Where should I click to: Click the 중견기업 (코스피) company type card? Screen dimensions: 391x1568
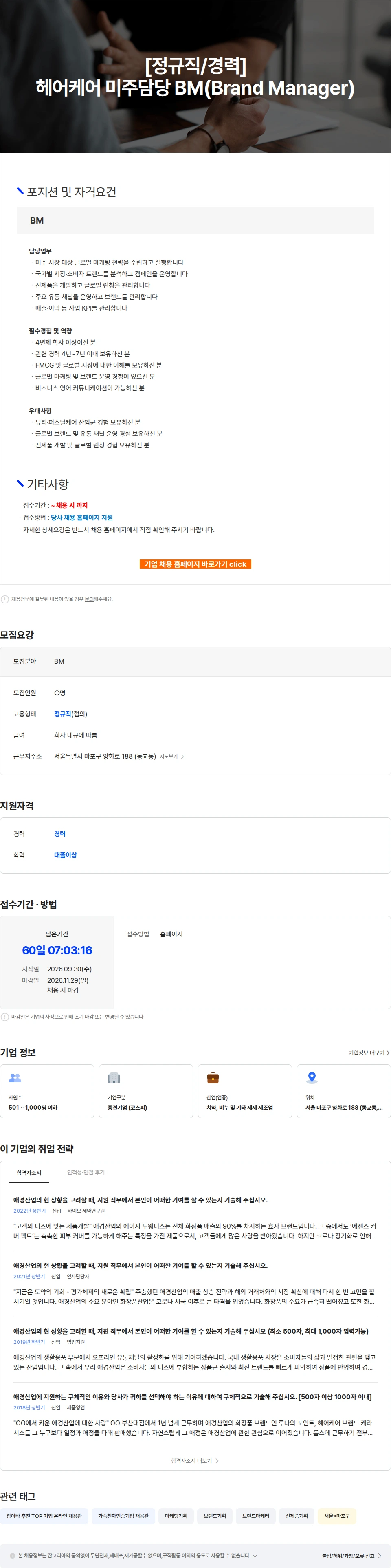pyautogui.click(x=146, y=1091)
